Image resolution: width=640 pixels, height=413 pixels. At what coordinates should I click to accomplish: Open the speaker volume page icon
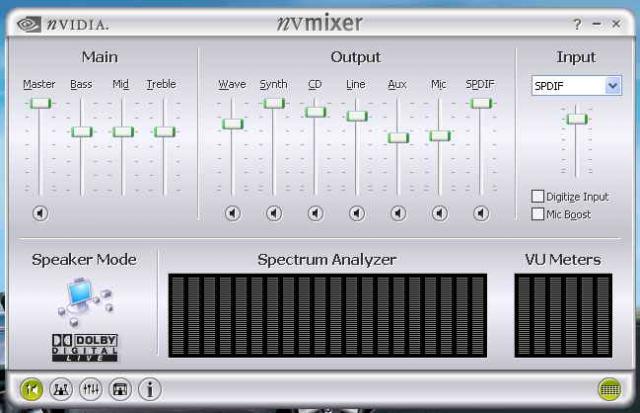[31, 389]
